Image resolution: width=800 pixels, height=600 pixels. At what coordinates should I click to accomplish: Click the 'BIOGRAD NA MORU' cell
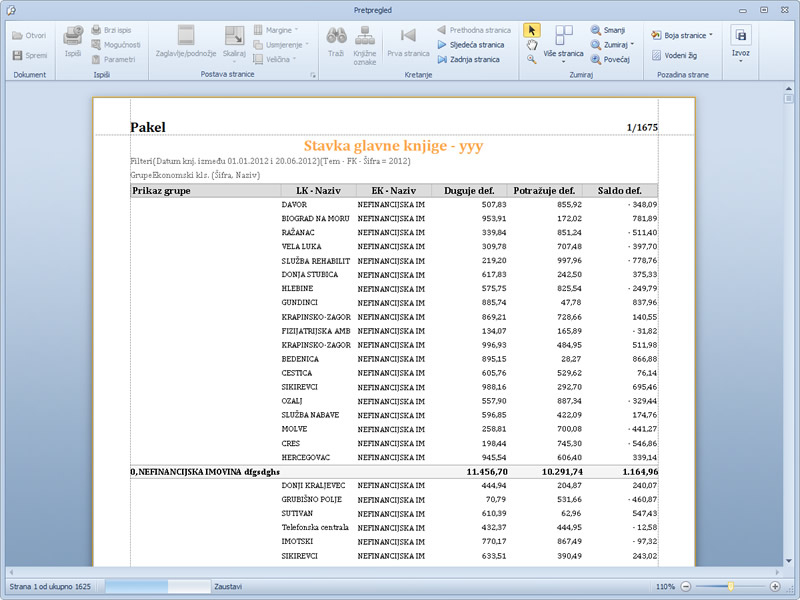click(x=315, y=218)
